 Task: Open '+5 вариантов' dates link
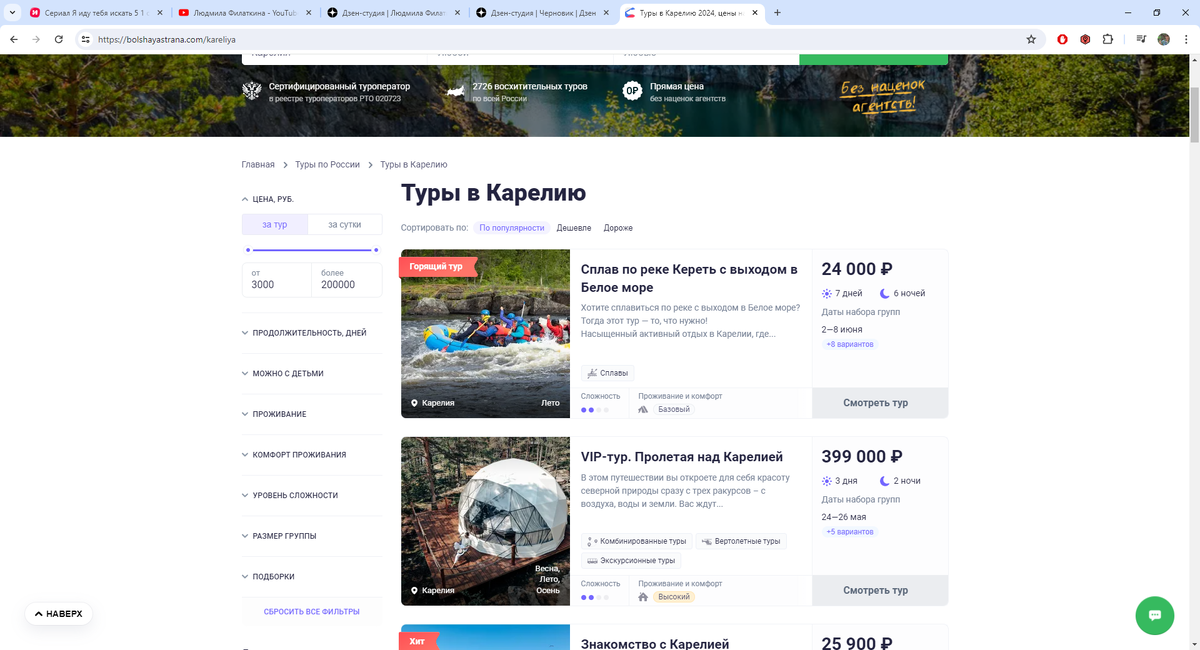click(x=850, y=532)
